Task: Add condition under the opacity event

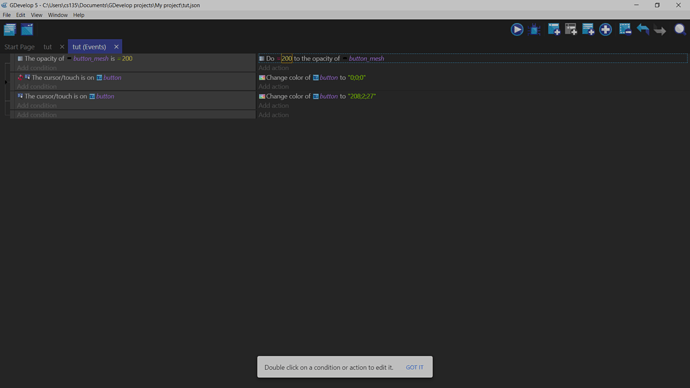Action: click(x=37, y=68)
